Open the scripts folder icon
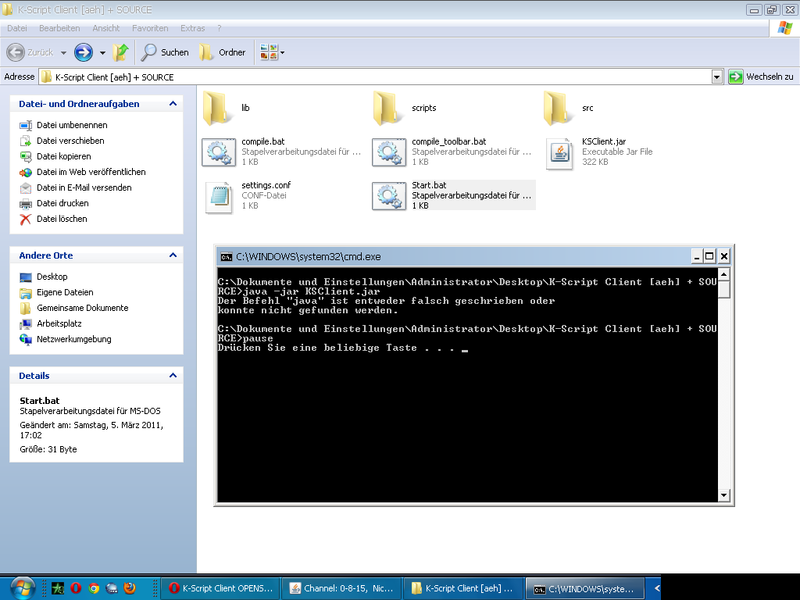Viewport: 800px width, 600px height. coord(386,108)
